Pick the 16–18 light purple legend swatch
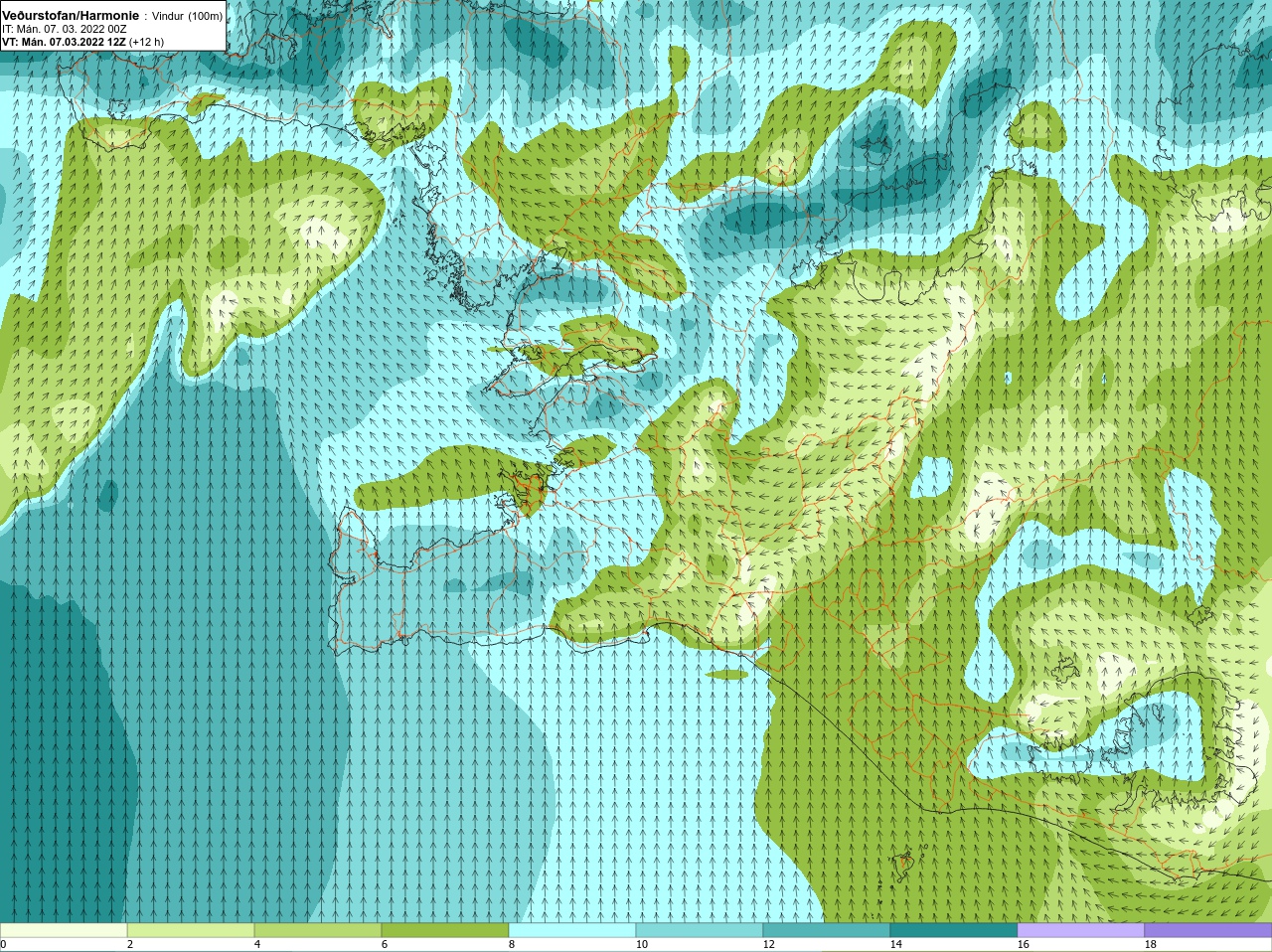Image resolution: width=1272 pixels, height=952 pixels. [1081, 930]
